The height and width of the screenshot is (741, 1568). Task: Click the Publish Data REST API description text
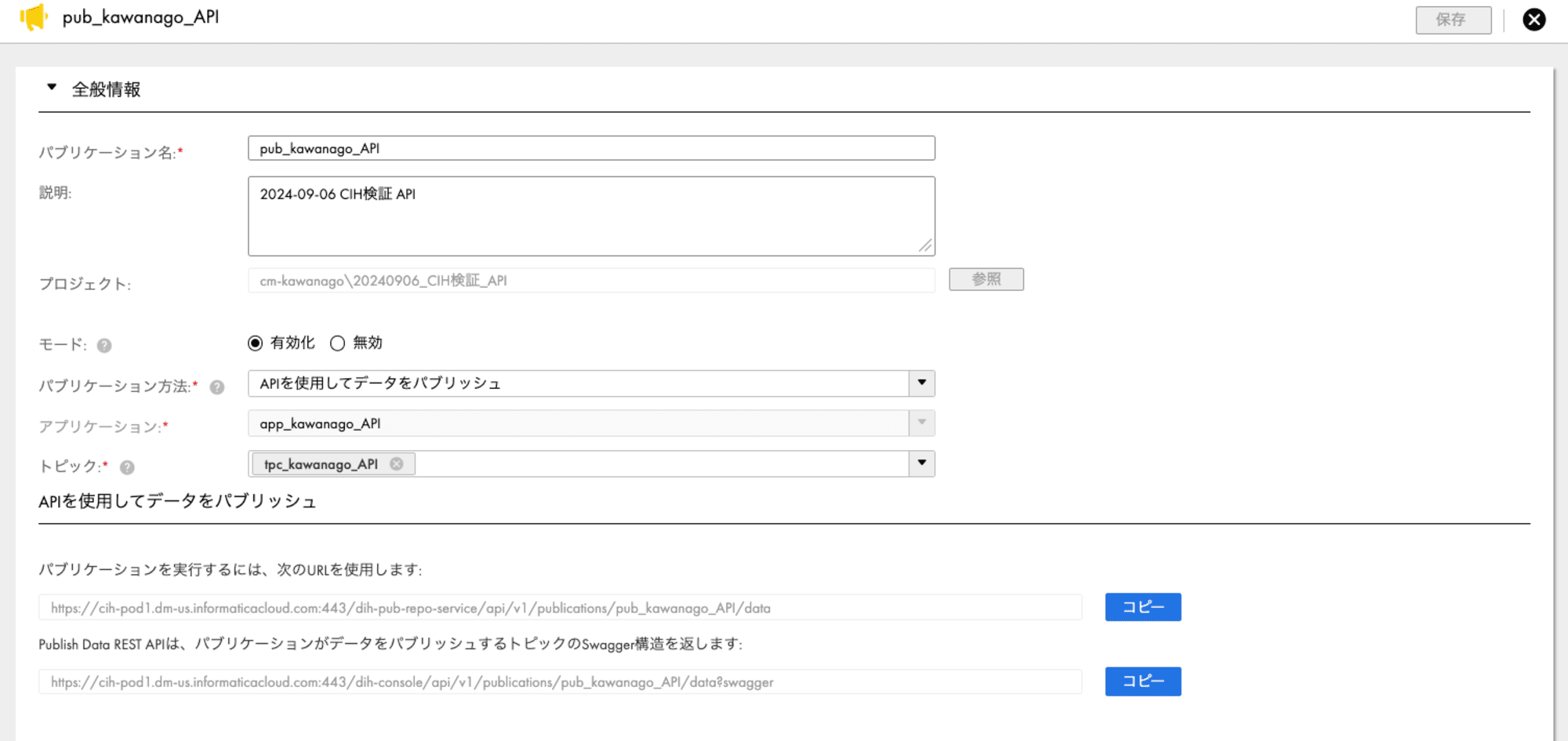(390, 645)
